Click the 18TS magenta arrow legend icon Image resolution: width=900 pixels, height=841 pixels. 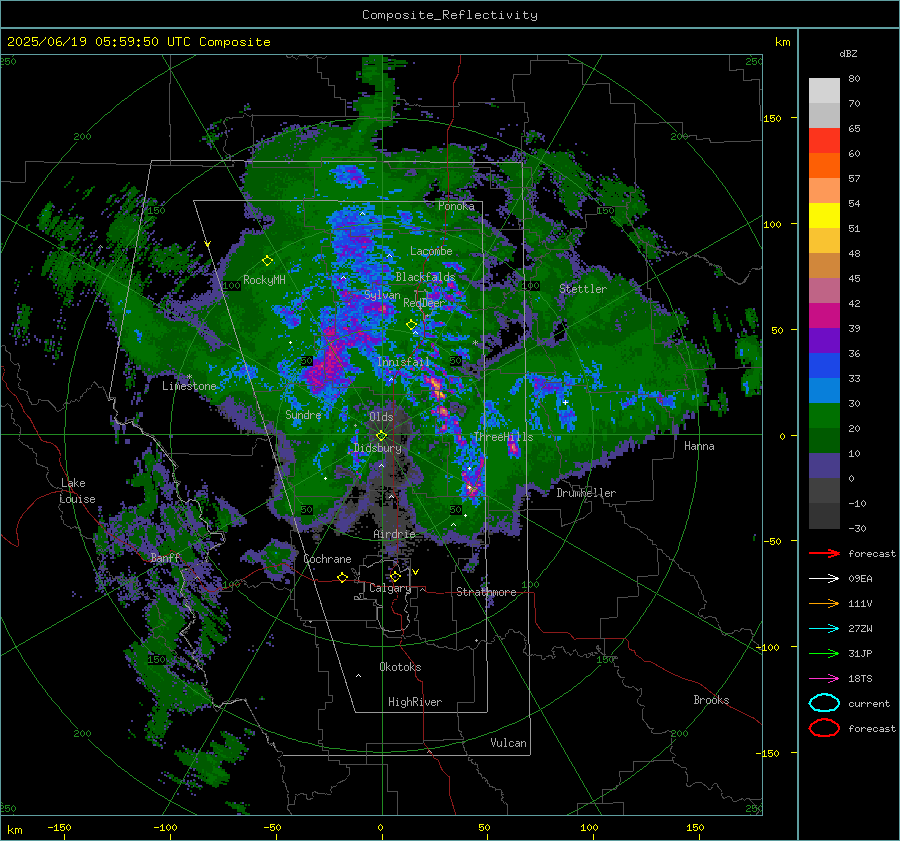click(824, 679)
